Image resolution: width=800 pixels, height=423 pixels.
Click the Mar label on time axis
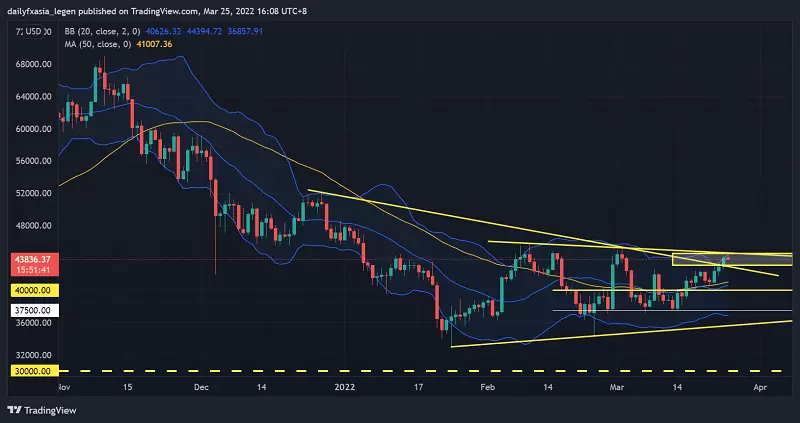(x=617, y=387)
